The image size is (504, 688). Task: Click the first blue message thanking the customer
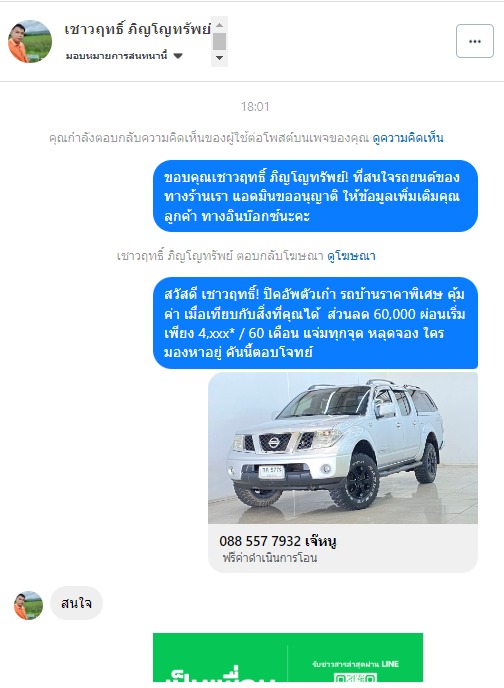(315, 196)
